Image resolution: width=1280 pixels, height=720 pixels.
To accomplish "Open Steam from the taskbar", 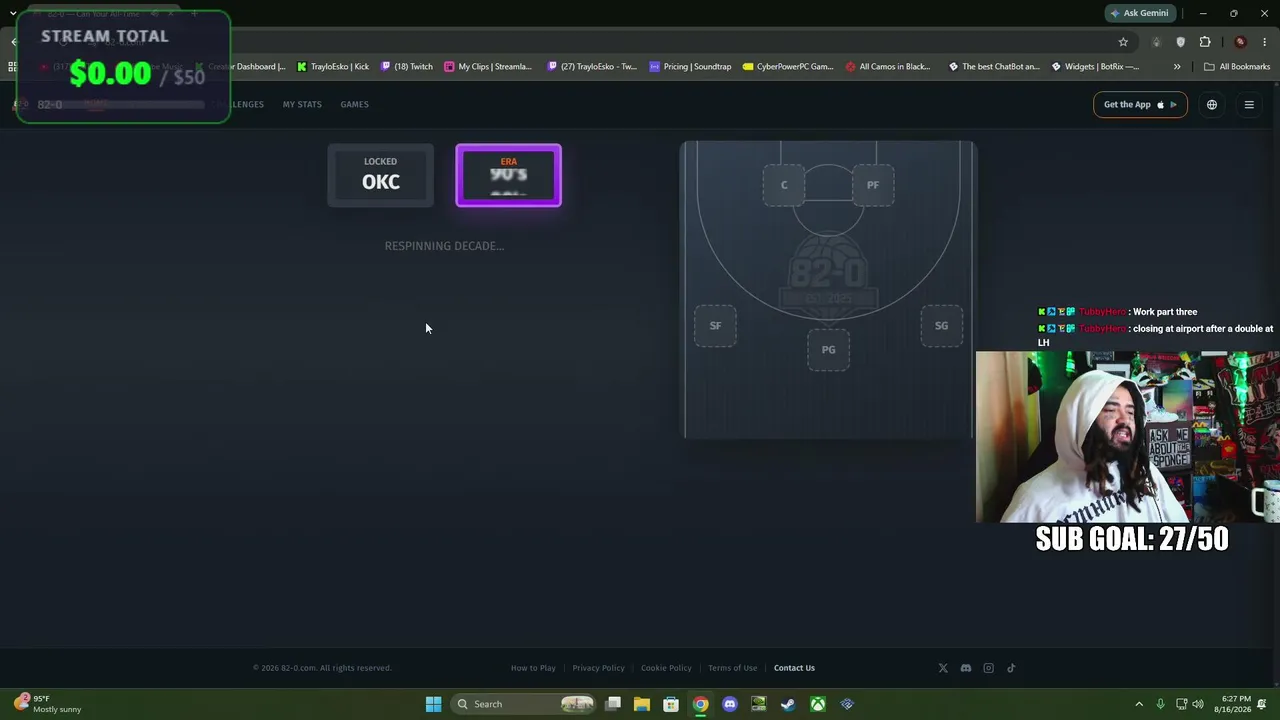I will point(788,704).
